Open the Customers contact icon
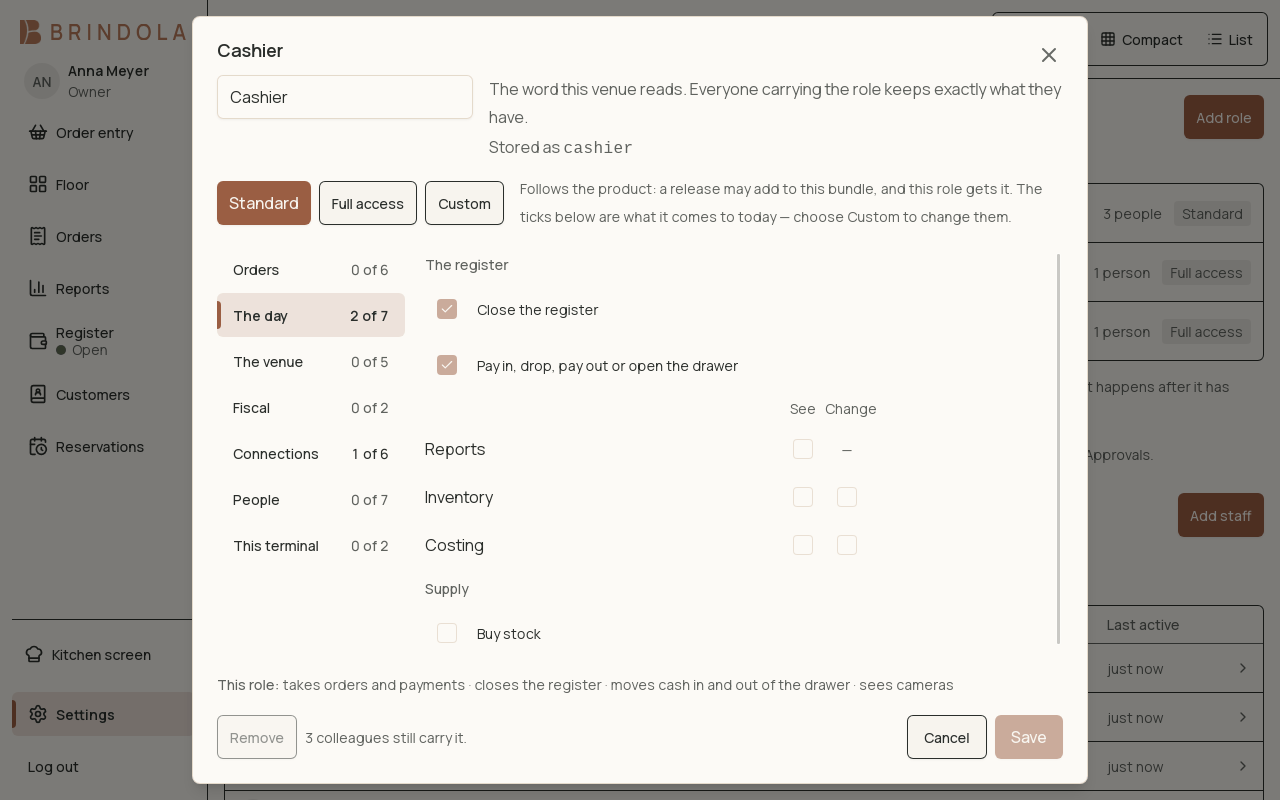 click(38, 394)
